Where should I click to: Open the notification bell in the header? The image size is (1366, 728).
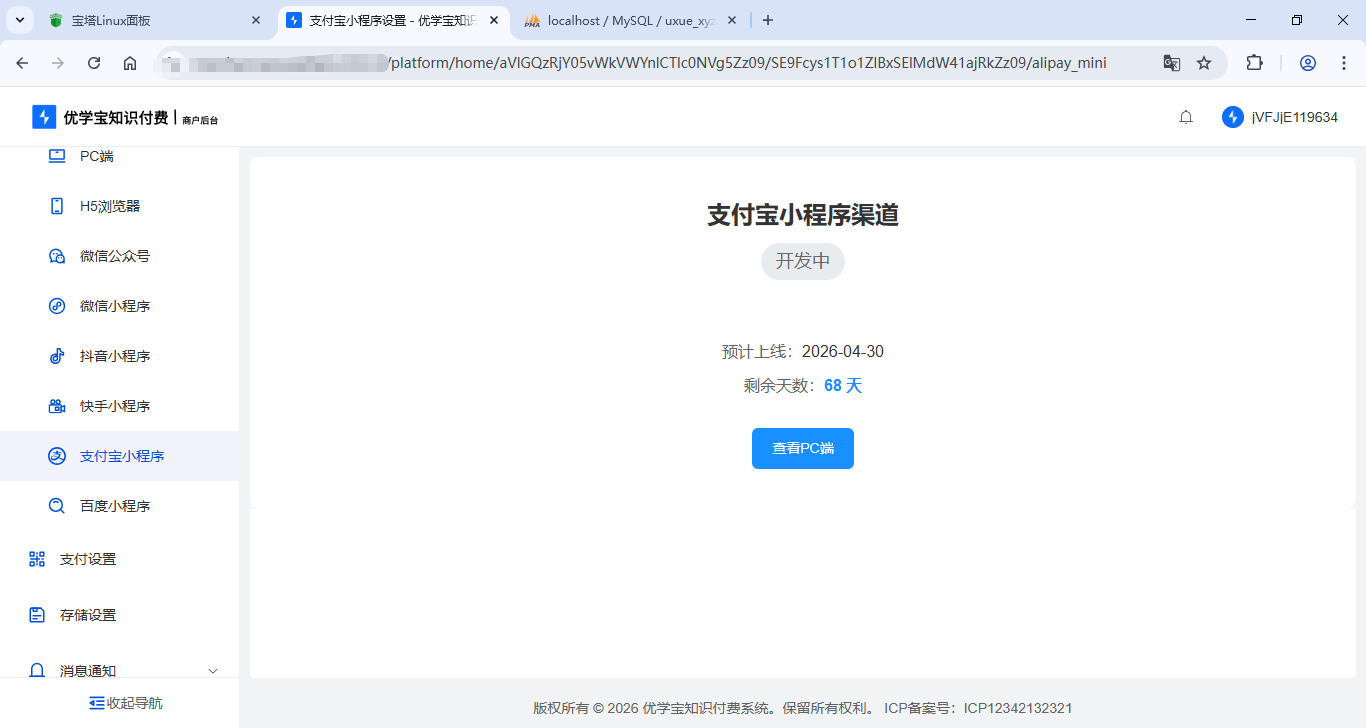(1185, 116)
